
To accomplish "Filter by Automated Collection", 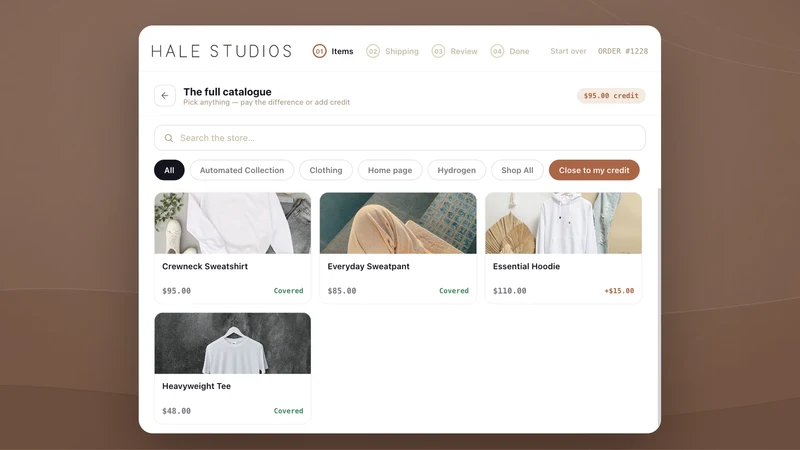I will (242, 170).
